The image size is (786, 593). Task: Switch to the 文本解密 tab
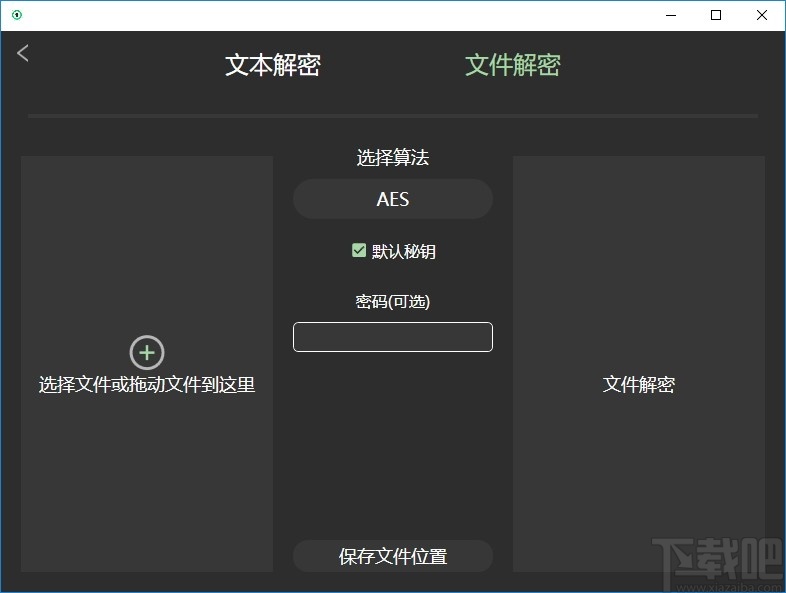click(273, 65)
